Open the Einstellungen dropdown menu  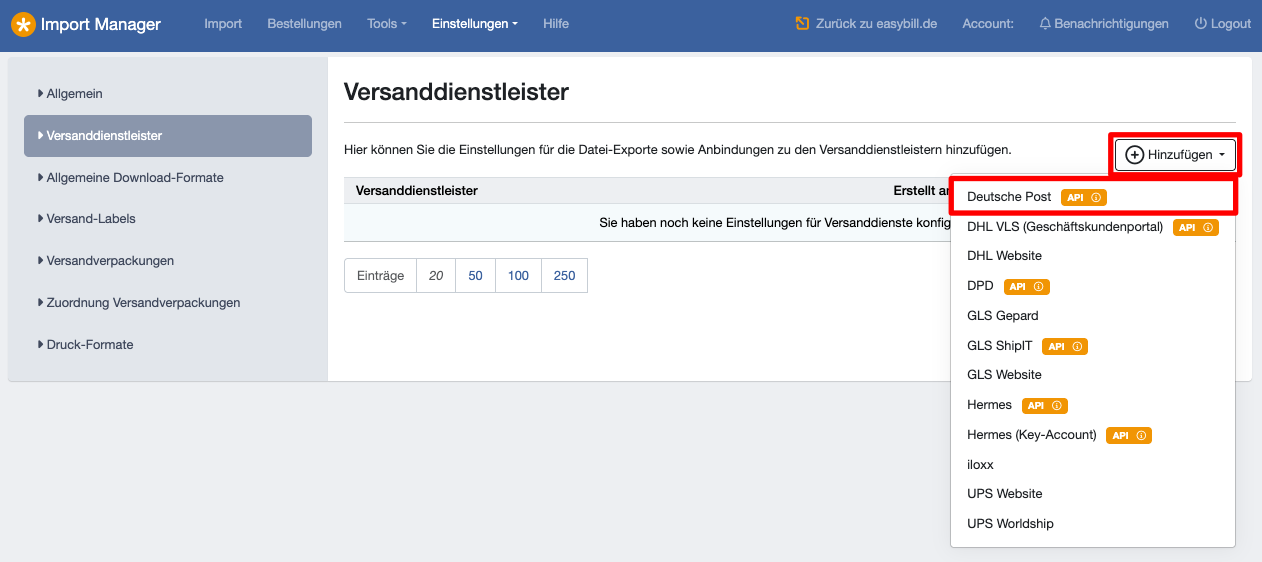pos(475,23)
